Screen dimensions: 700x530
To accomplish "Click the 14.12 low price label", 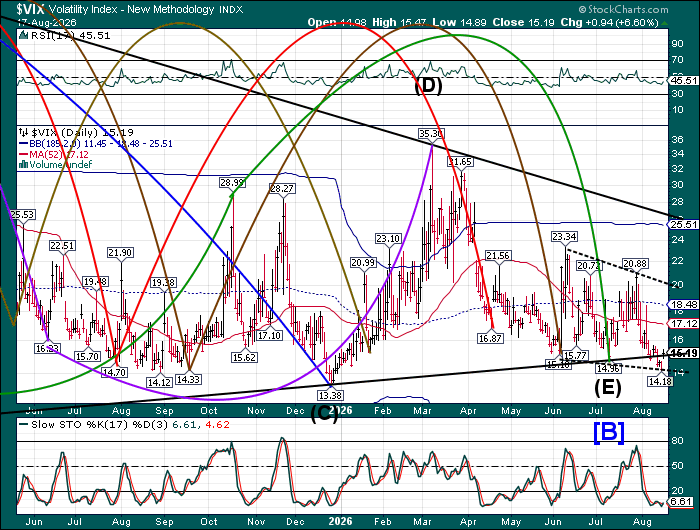I will coord(159,382).
